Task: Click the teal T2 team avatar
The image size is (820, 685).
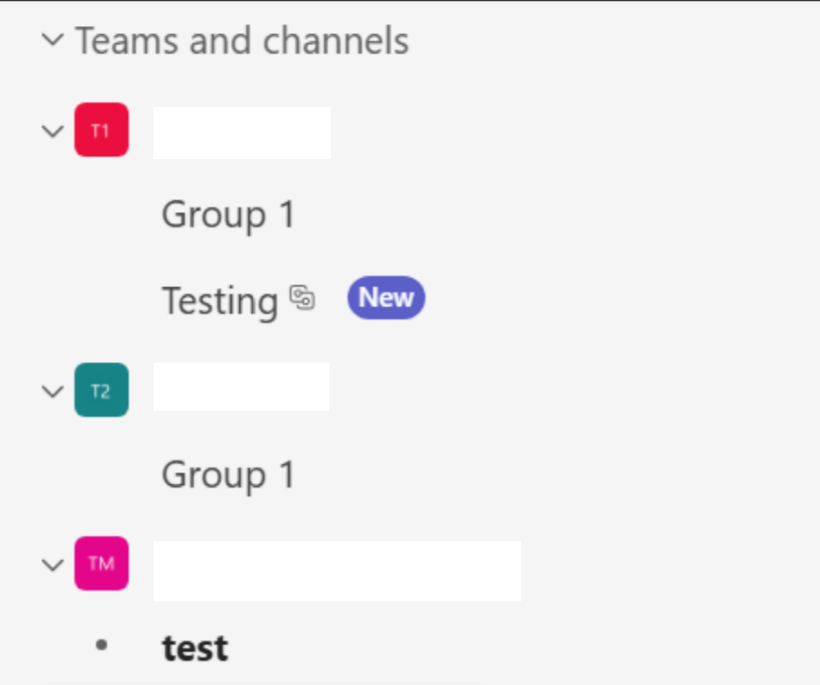Action: (x=101, y=390)
